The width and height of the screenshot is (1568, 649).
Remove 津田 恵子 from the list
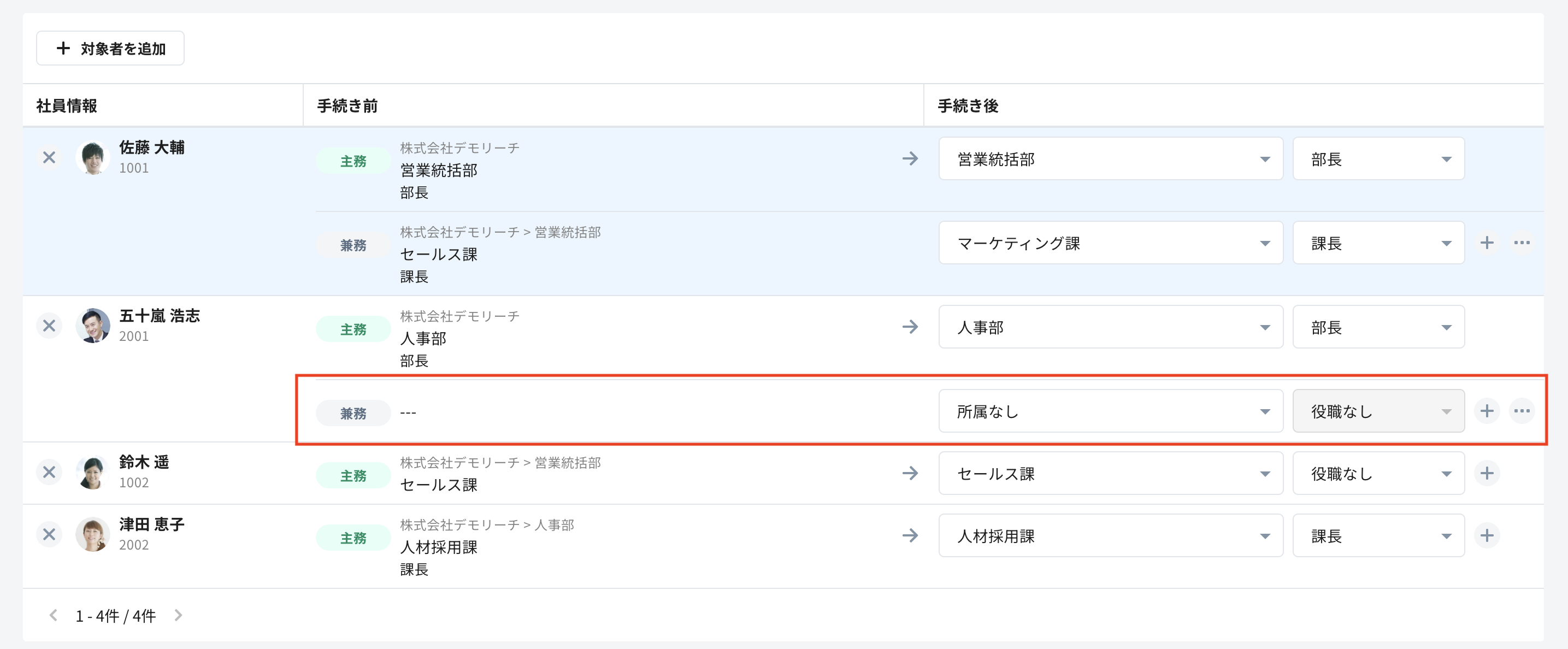tap(49, 535)
